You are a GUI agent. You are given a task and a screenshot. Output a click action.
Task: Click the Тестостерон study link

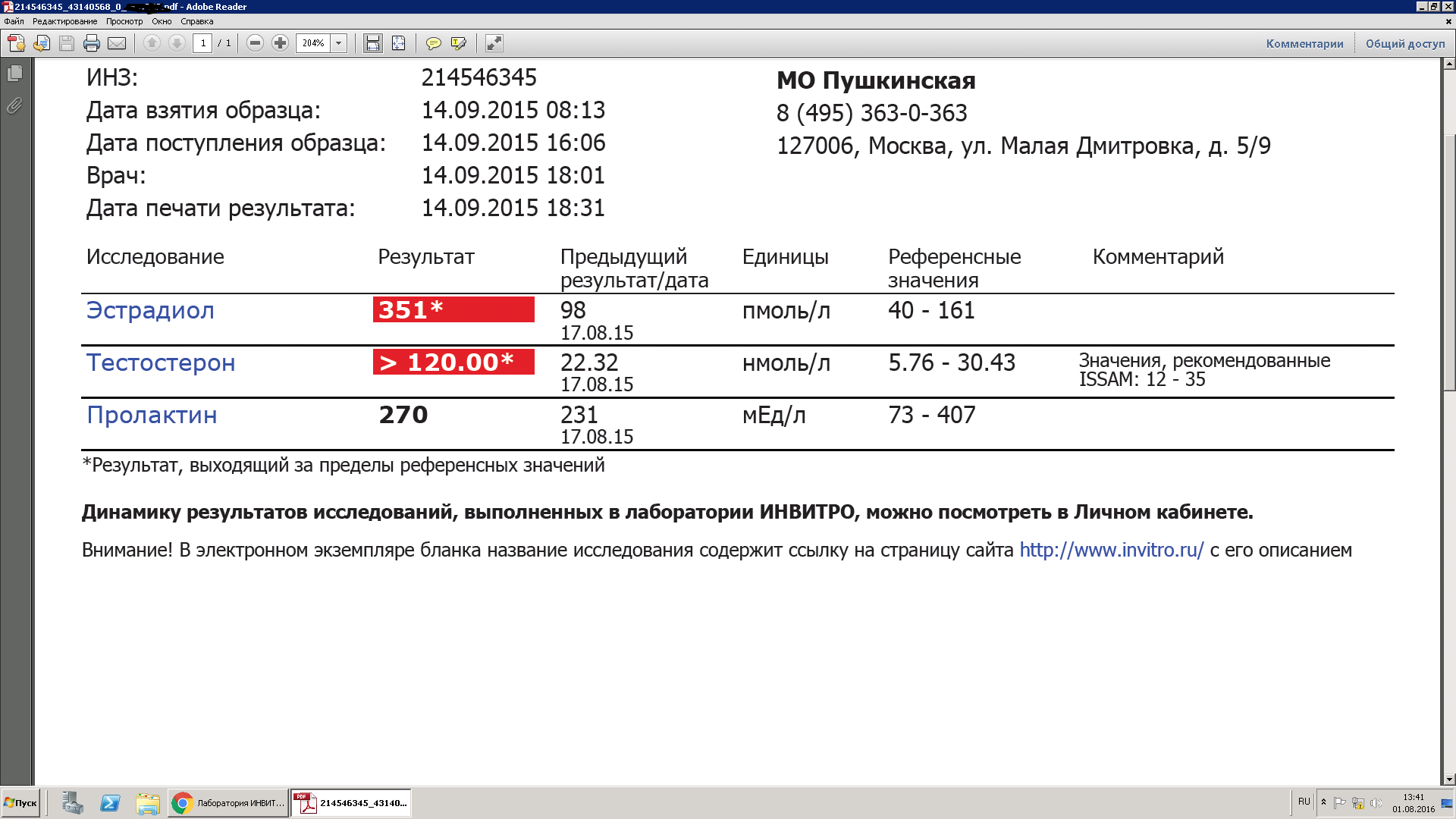pyautogui.click(x=161, y=362)
